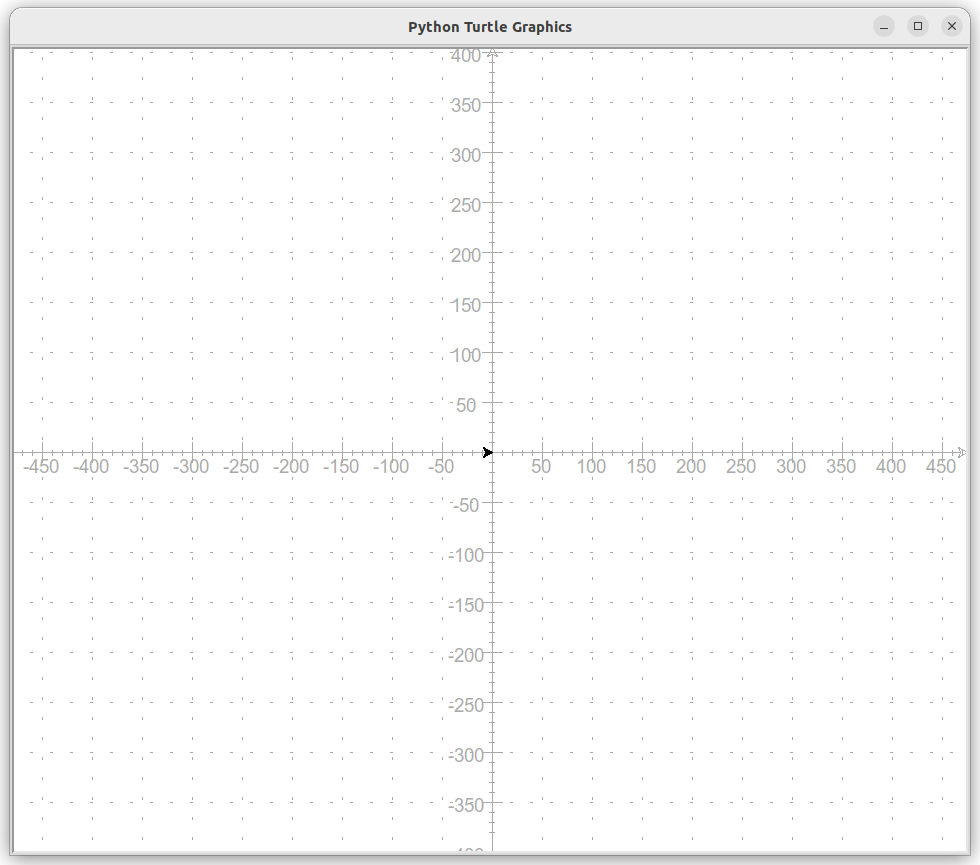Click the y-axis arrowhead at top
Image resolution: width=980 pixels, height=865 pixels.
492,53
